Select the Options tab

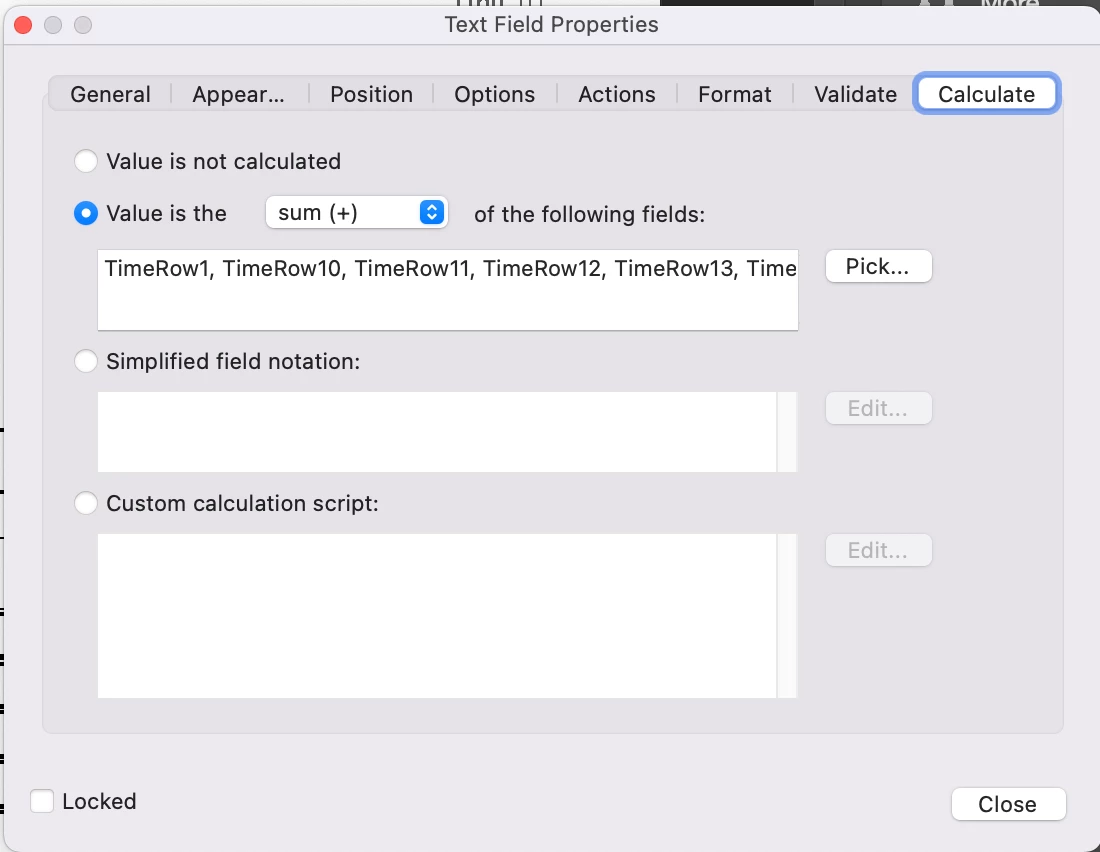495,94
